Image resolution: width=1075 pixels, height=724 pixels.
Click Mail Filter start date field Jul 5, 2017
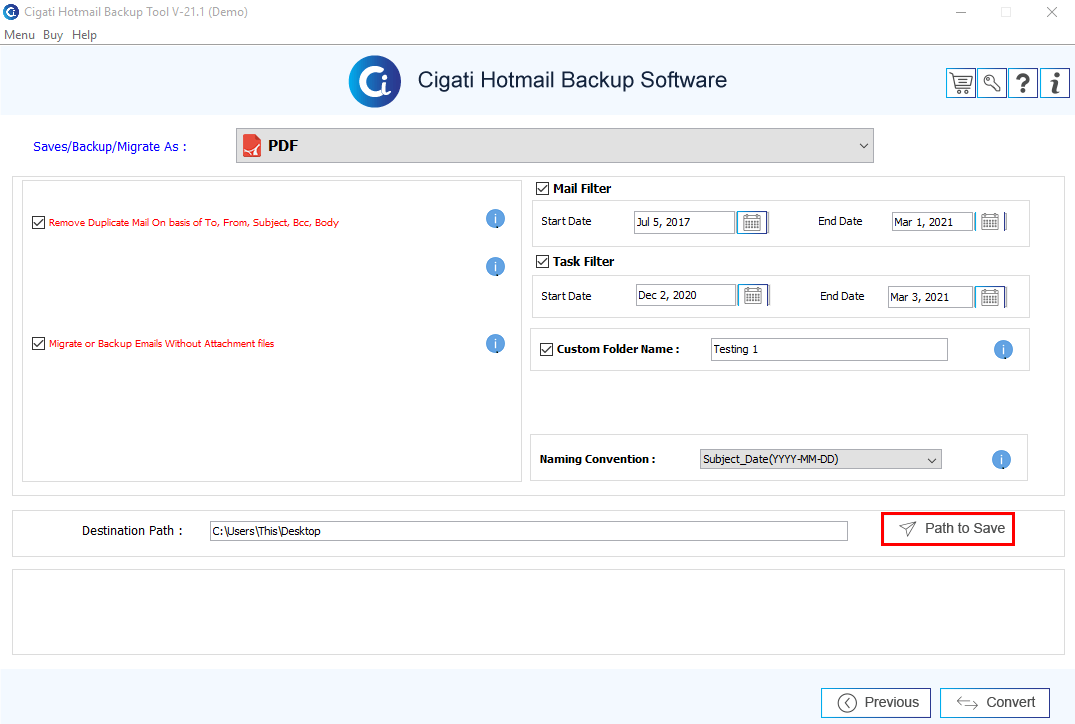click(684, 222)
